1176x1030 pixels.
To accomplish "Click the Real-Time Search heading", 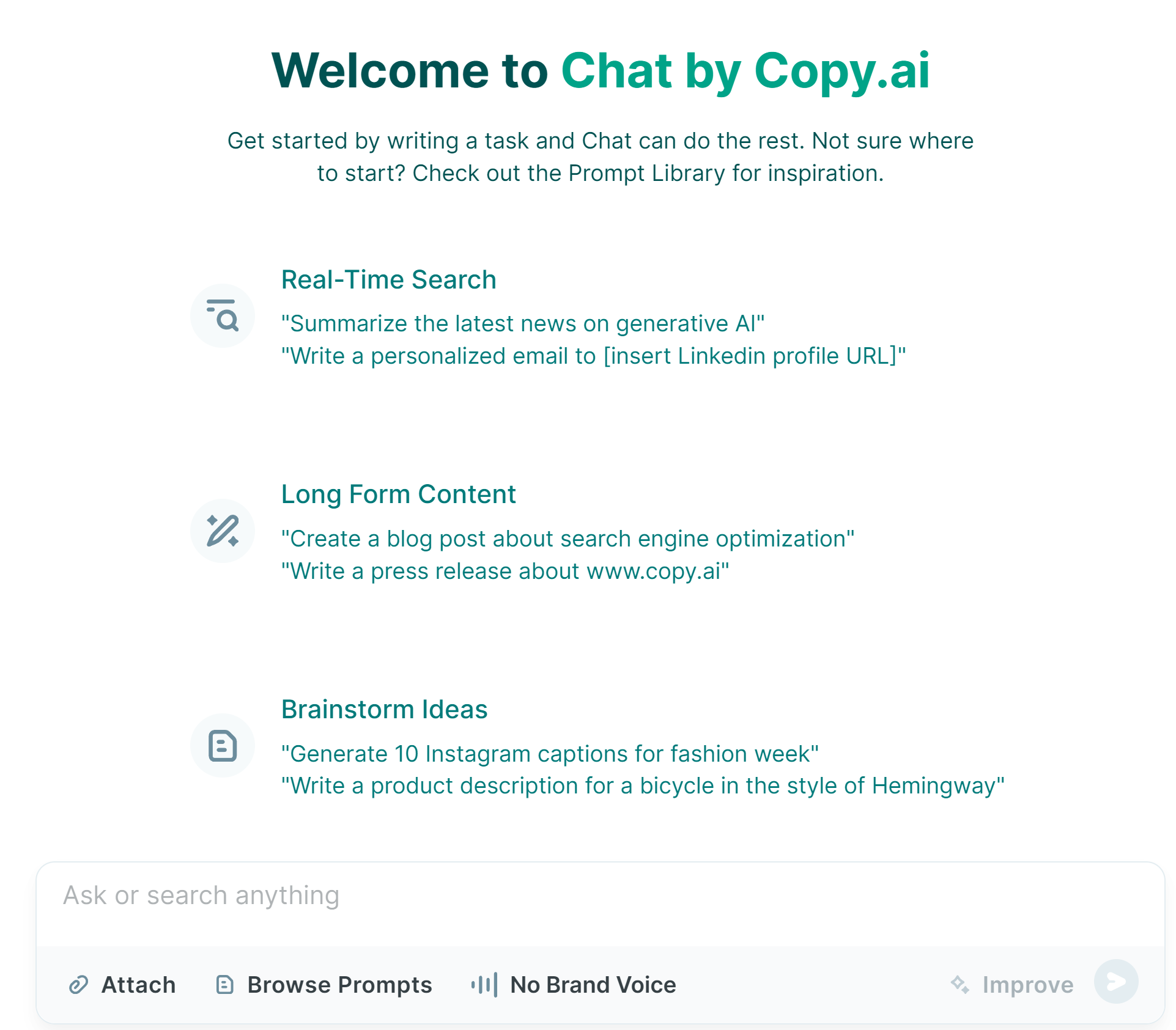I will coord(388,280).
